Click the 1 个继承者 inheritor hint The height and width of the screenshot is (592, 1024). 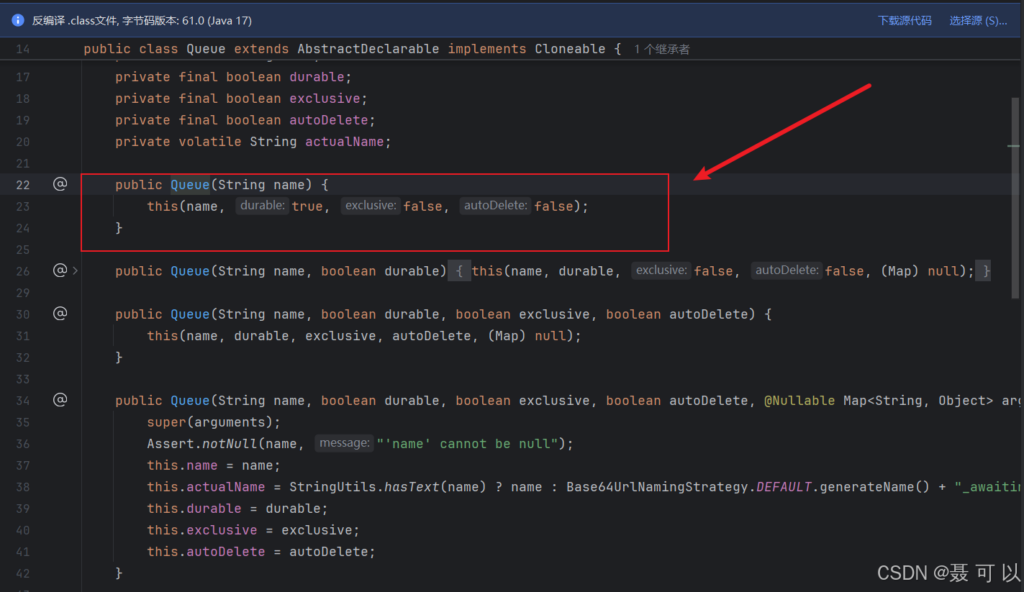pyautogui.click(x=662, y=49)
